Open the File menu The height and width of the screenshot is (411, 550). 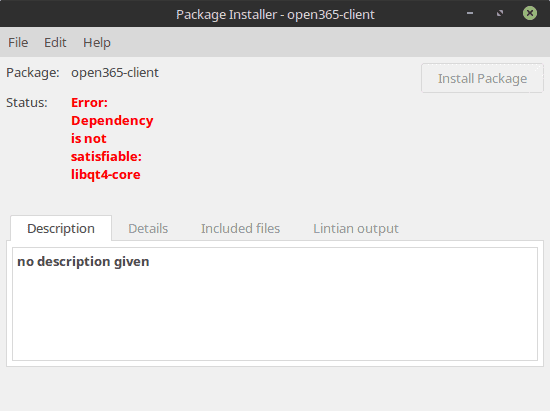point(18,42)
